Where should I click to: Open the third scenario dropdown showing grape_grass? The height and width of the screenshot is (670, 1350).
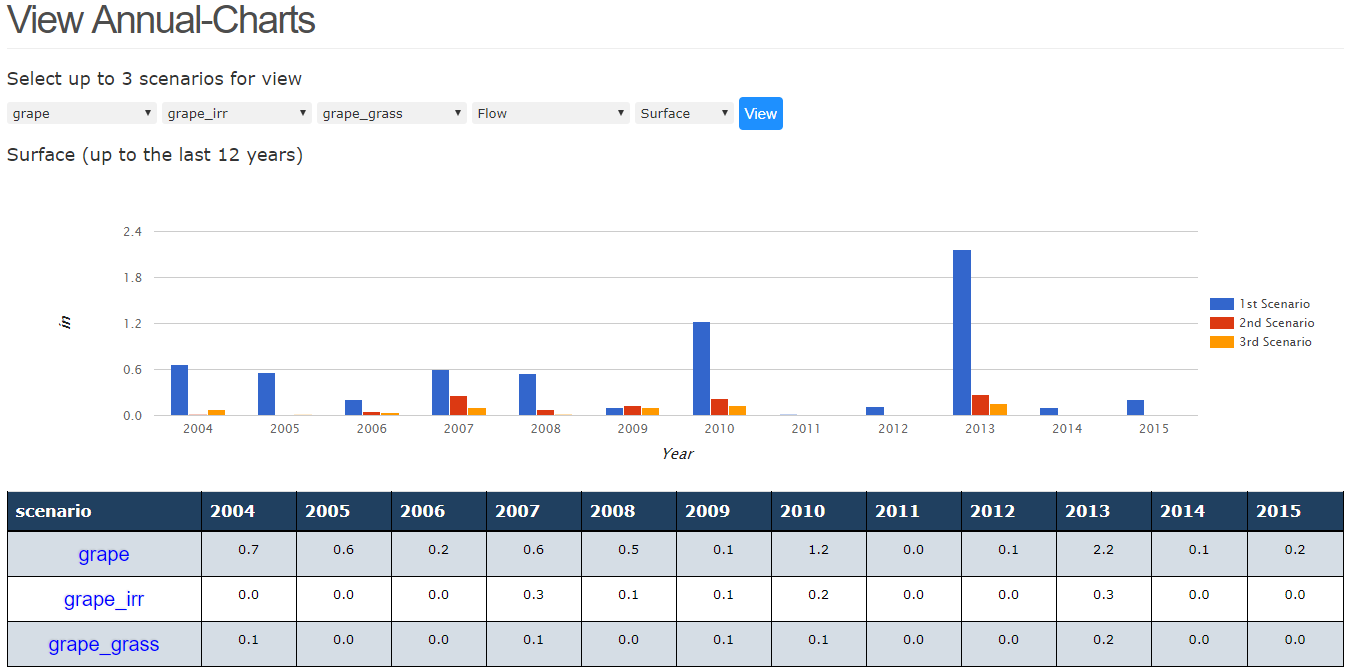(x=392, y=113)
